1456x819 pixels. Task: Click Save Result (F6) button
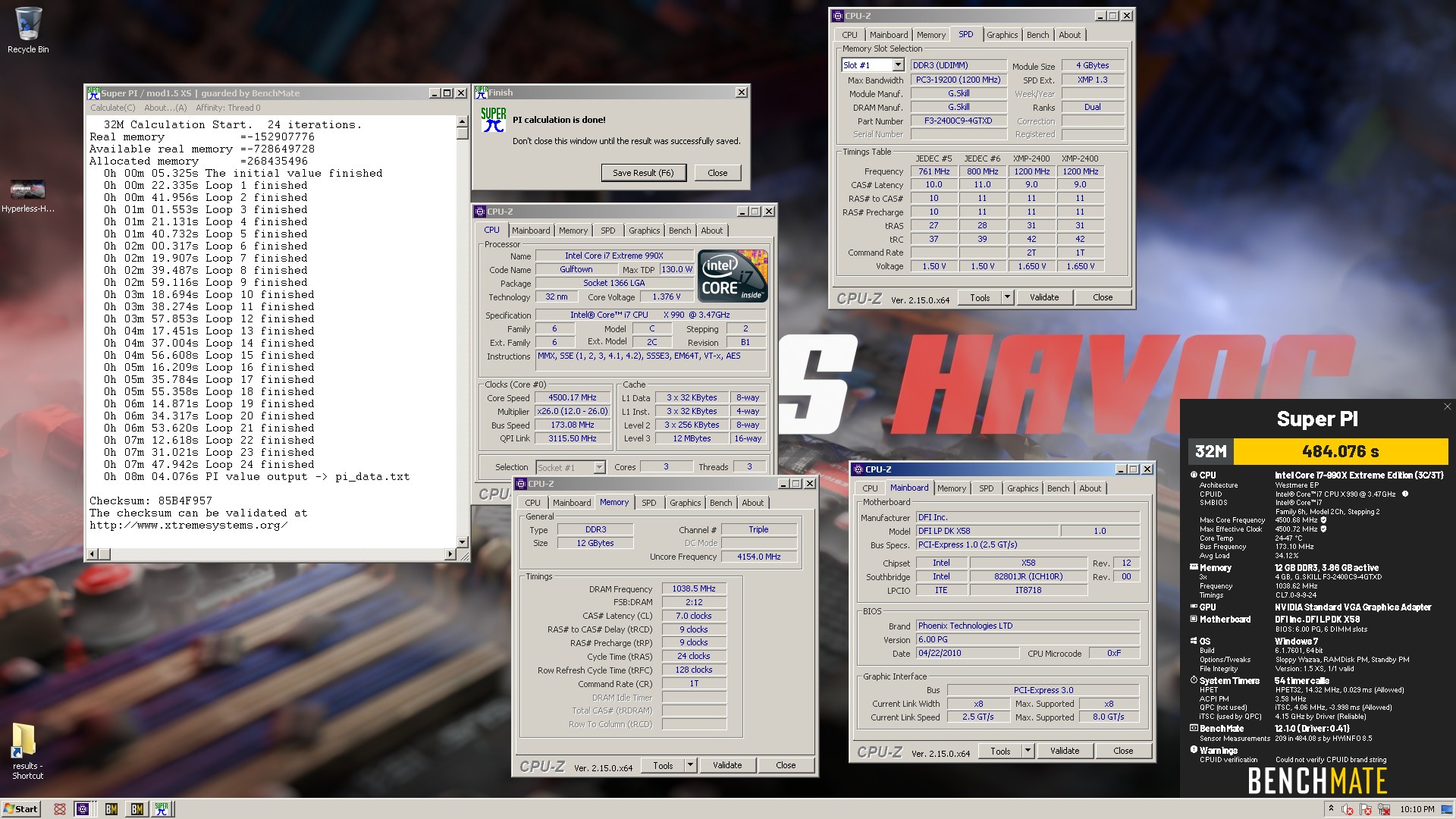643,173
